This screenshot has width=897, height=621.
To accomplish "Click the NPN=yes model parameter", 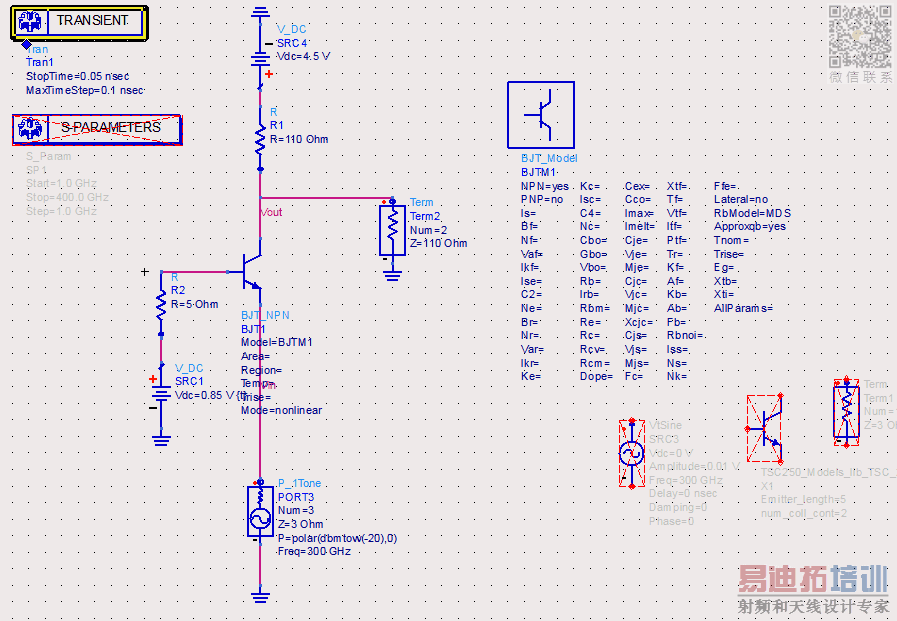I will (x=545, y=186).
